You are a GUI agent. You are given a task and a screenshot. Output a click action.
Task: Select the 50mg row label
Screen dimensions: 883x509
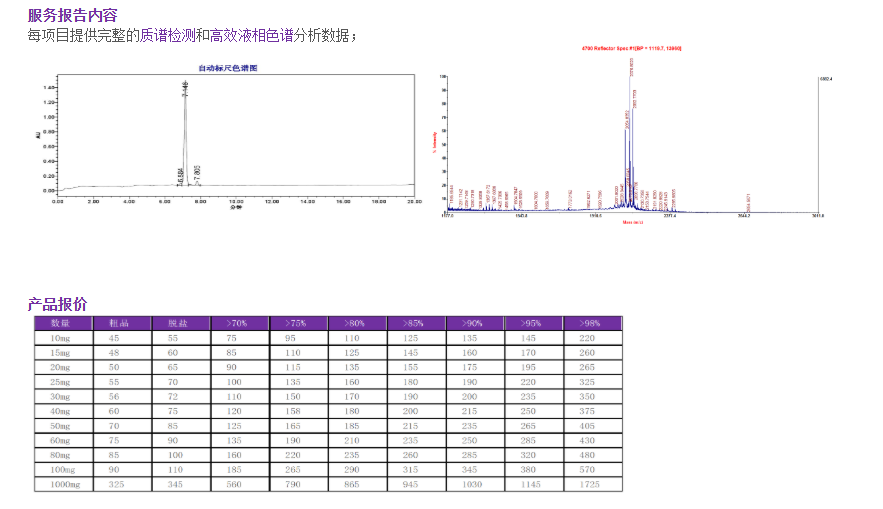60,426
